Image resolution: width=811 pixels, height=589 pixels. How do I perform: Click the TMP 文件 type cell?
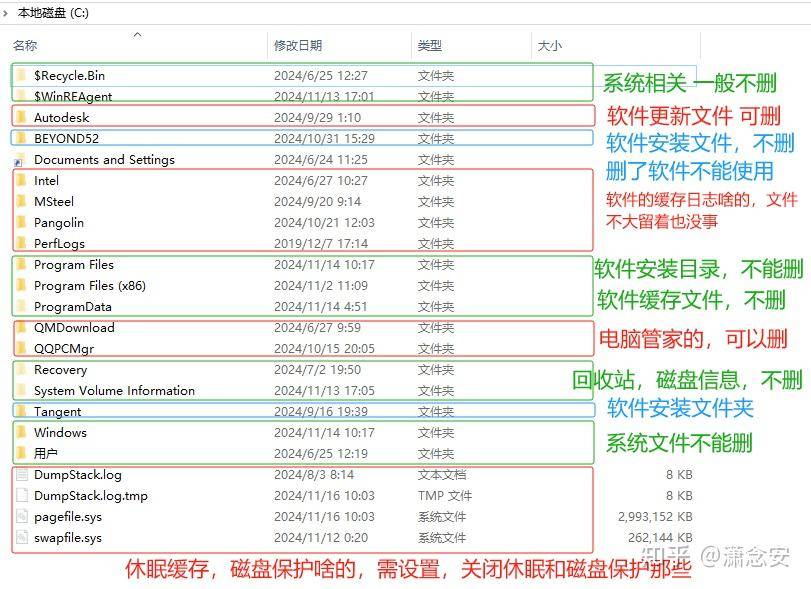tap(445, 495)
